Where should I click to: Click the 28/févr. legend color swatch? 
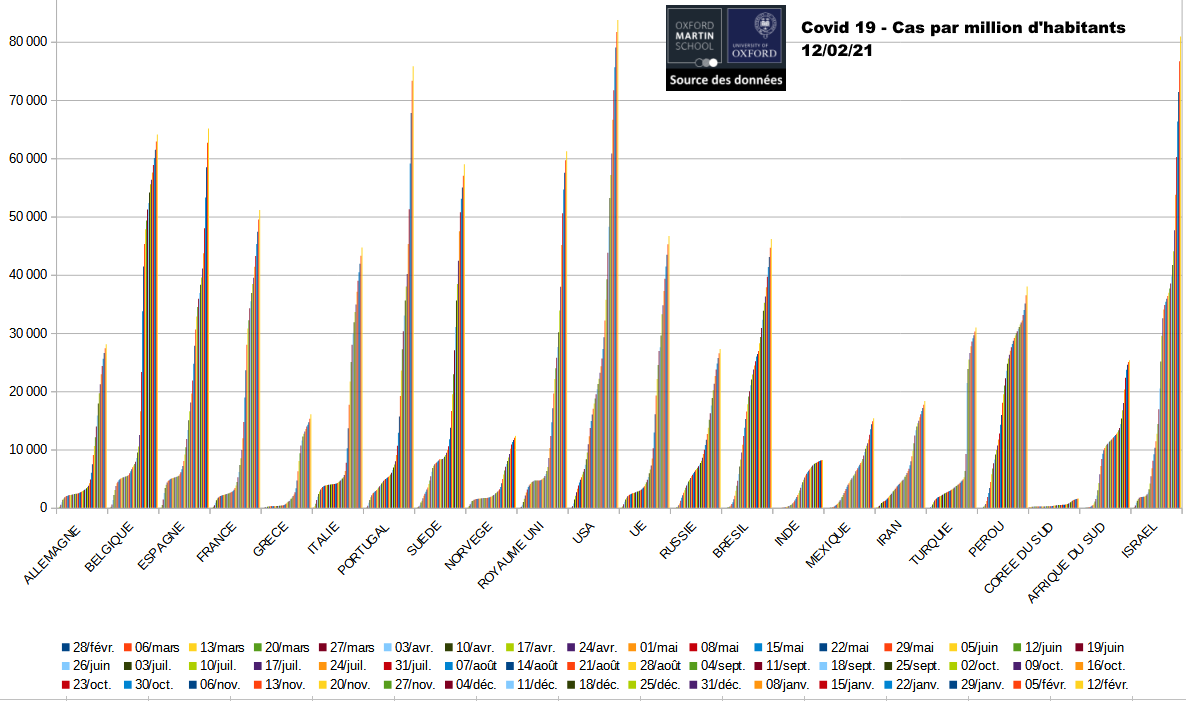coord(65,648)
